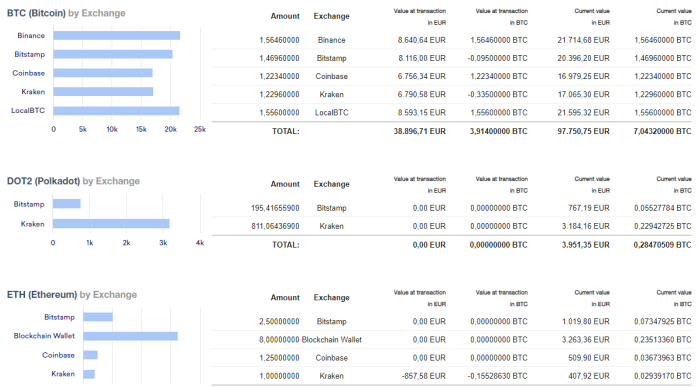Click the Blockchain Wallet row in Ethereum table
This screenshot has height=387, width=700.
pos(452,340)
